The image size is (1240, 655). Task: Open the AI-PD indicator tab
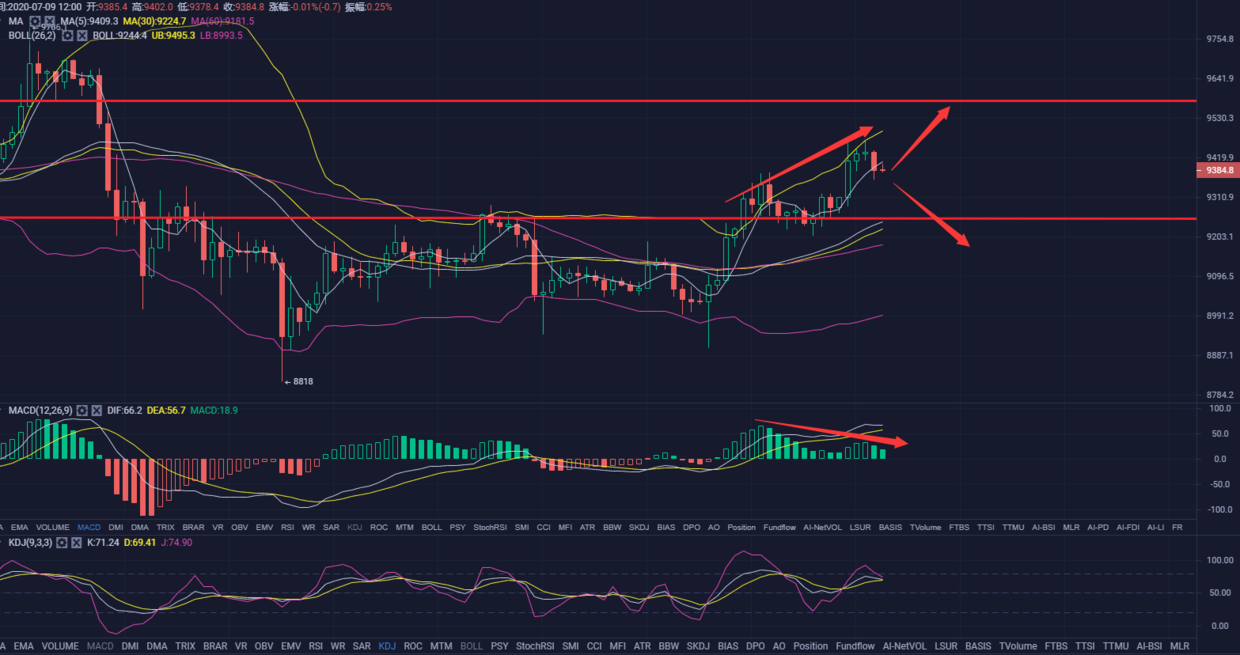point(1098,527)
